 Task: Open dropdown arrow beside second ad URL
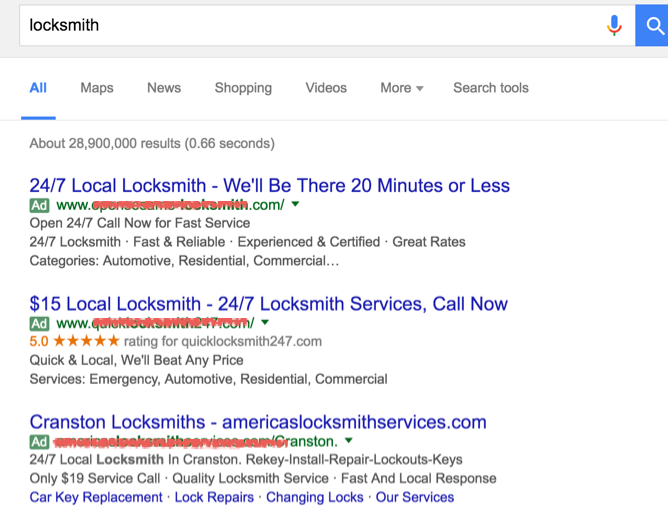point(264,322)
